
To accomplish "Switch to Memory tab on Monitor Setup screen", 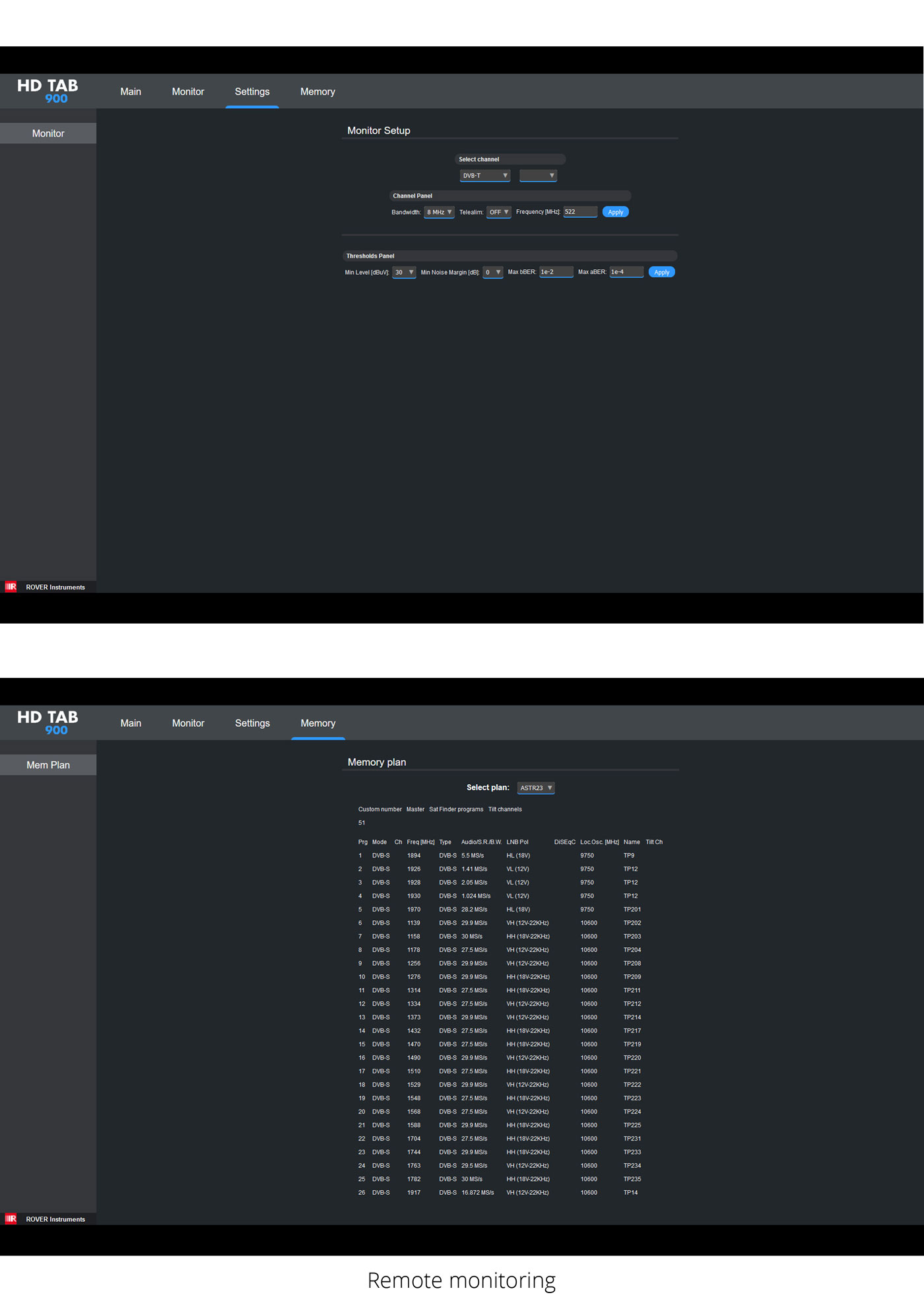I will (317, 92).
